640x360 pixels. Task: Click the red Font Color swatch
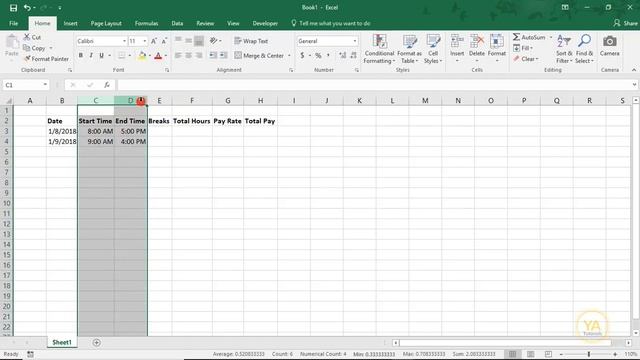158,56
